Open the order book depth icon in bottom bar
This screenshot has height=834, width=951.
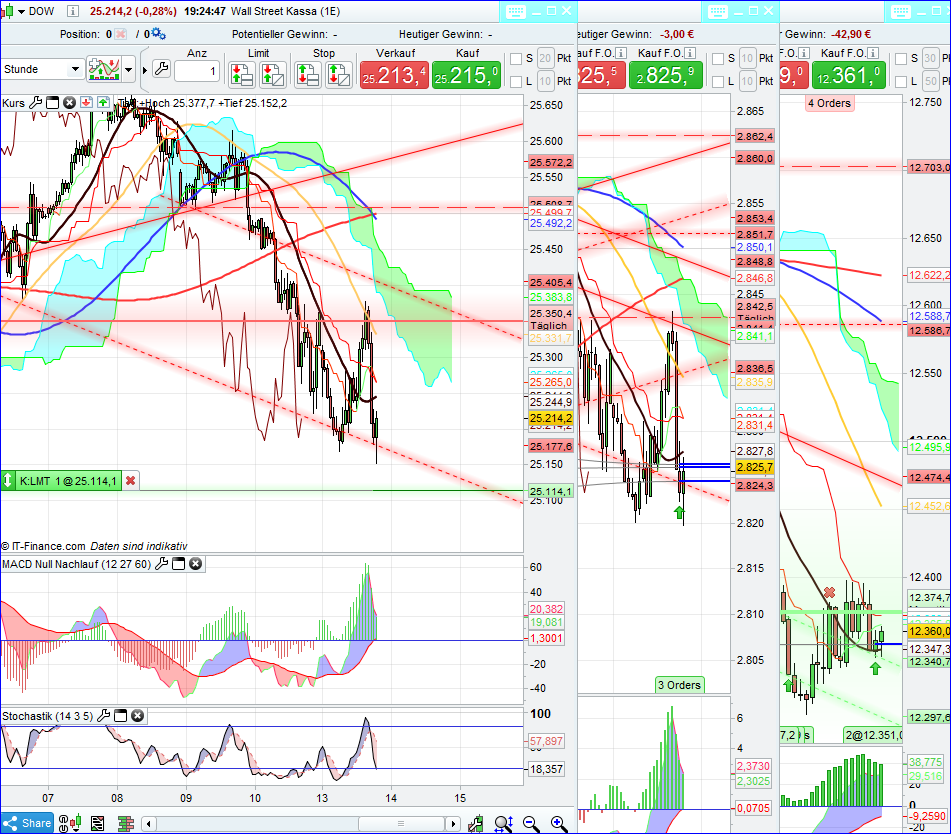[126, 823]
